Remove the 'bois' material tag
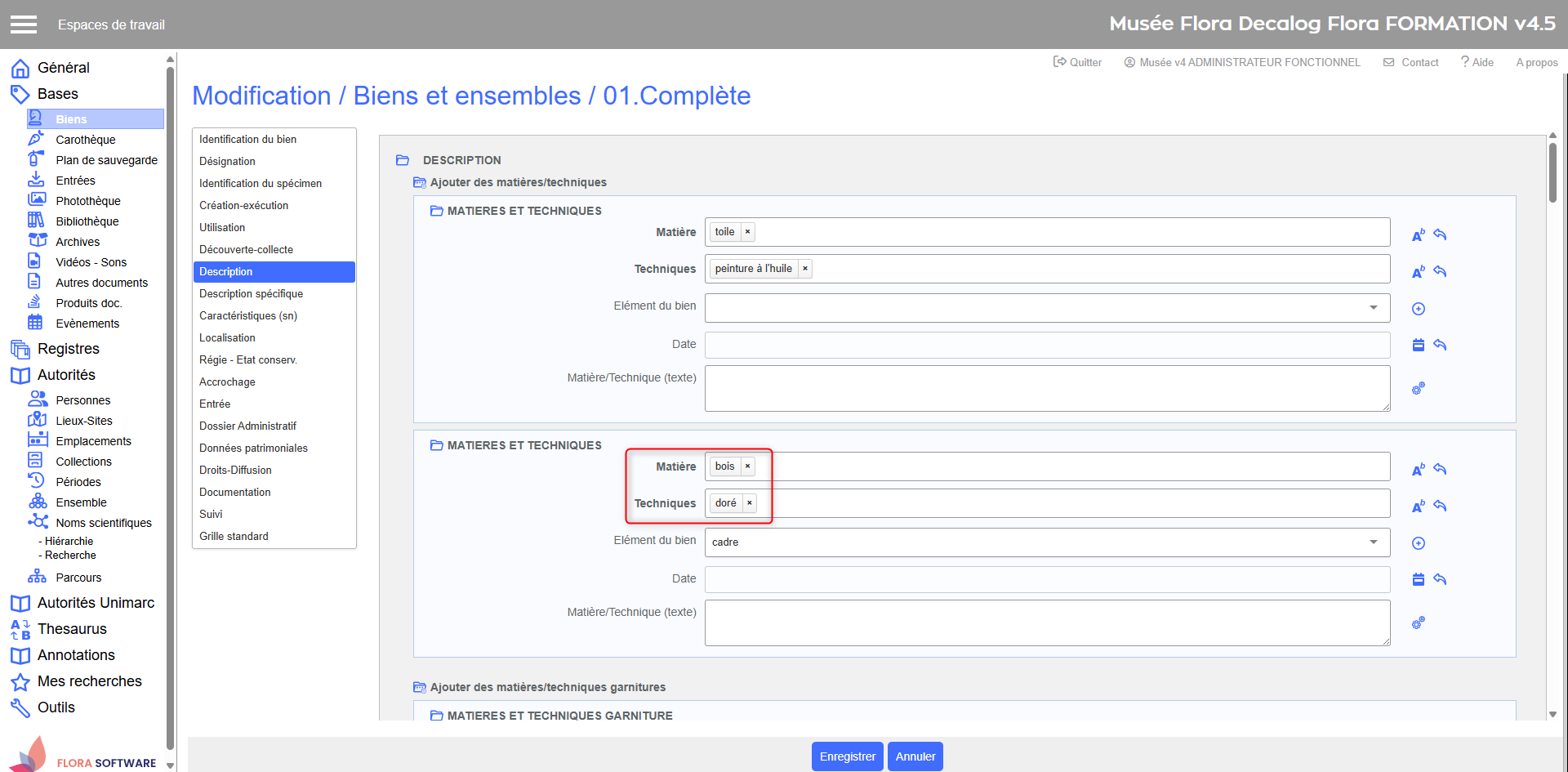 (747, 466)
